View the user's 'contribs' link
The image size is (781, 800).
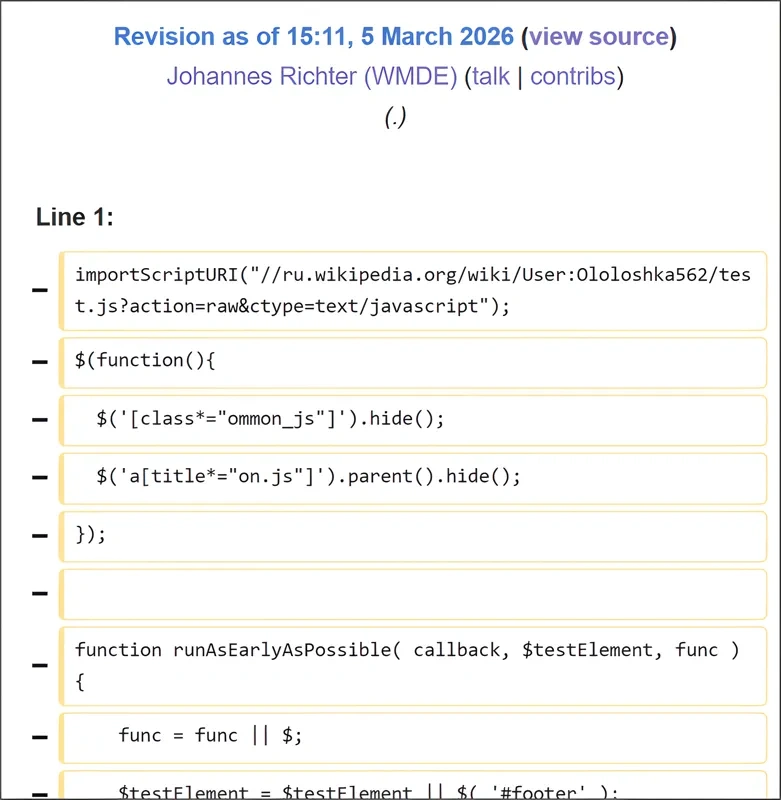pyautogui.click(x=572, y=76)
